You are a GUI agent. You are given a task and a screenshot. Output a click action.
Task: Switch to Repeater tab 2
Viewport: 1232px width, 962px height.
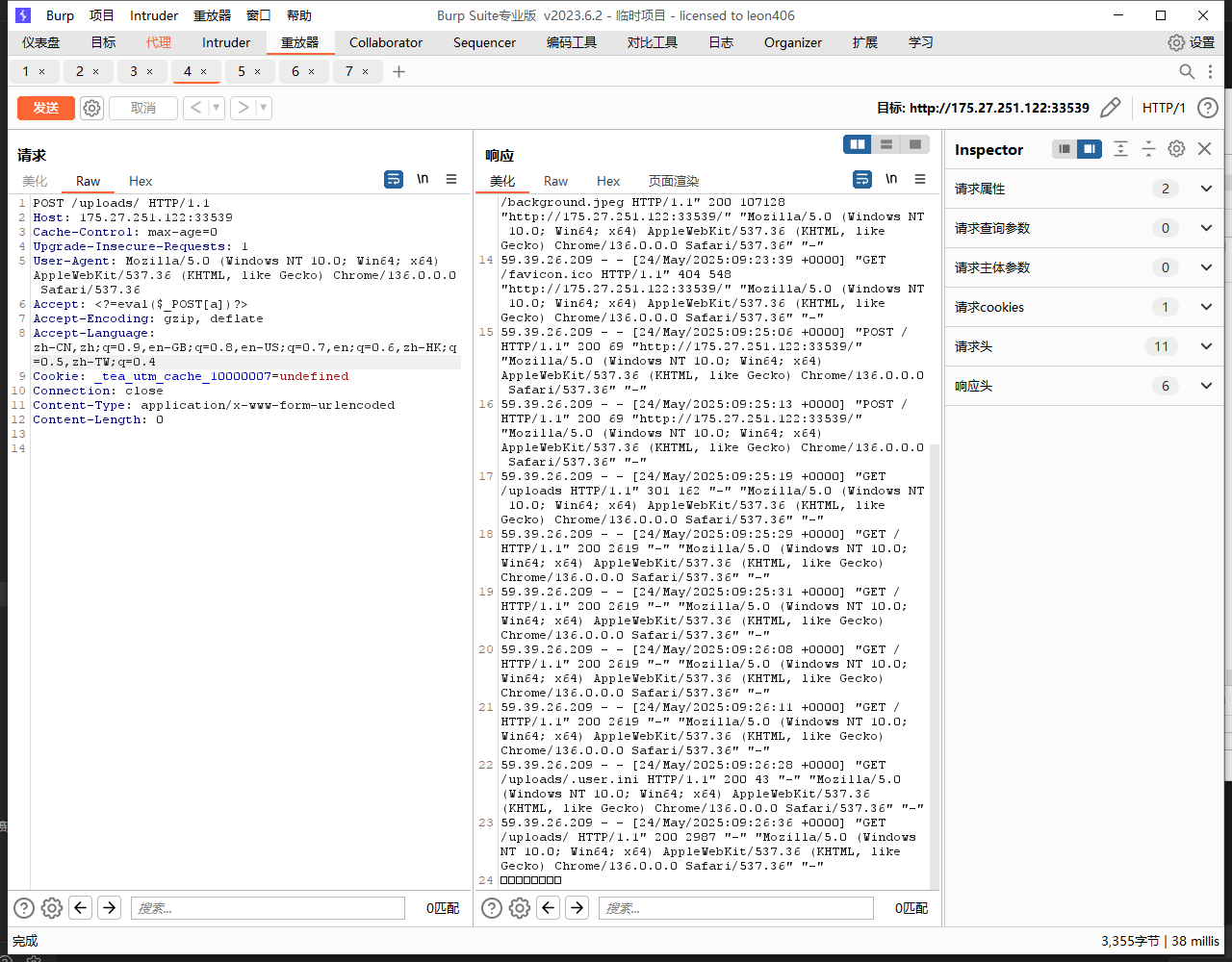tap(80, 71)
